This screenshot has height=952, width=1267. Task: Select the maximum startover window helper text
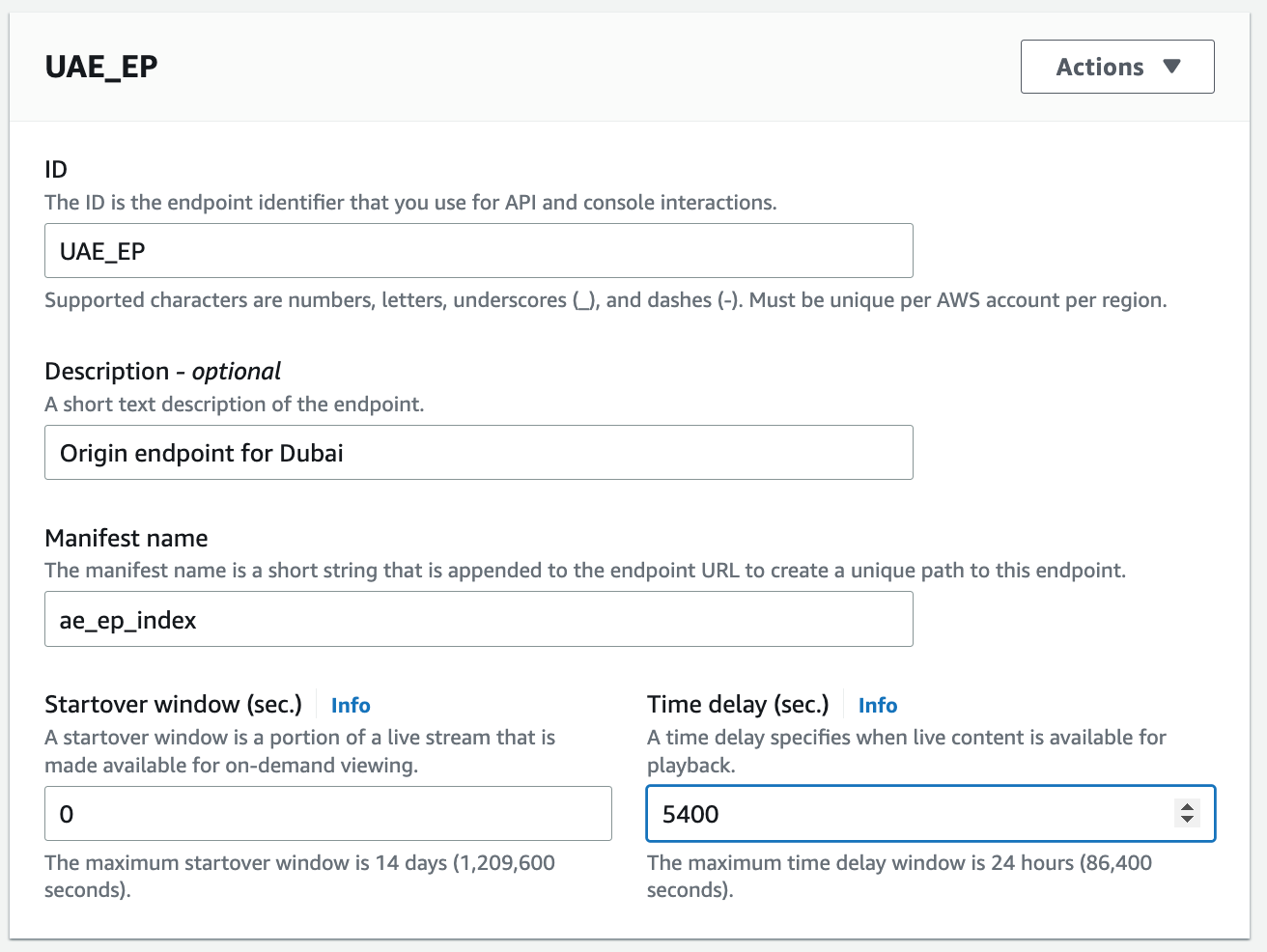pyautogui.click(x=299, y=876)
